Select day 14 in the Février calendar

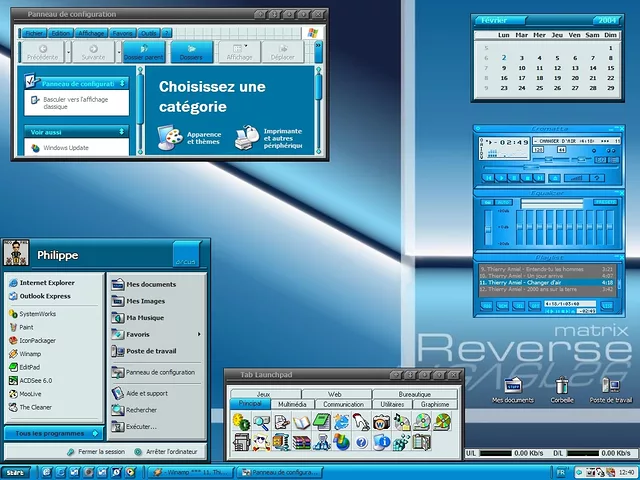[593, 68]
